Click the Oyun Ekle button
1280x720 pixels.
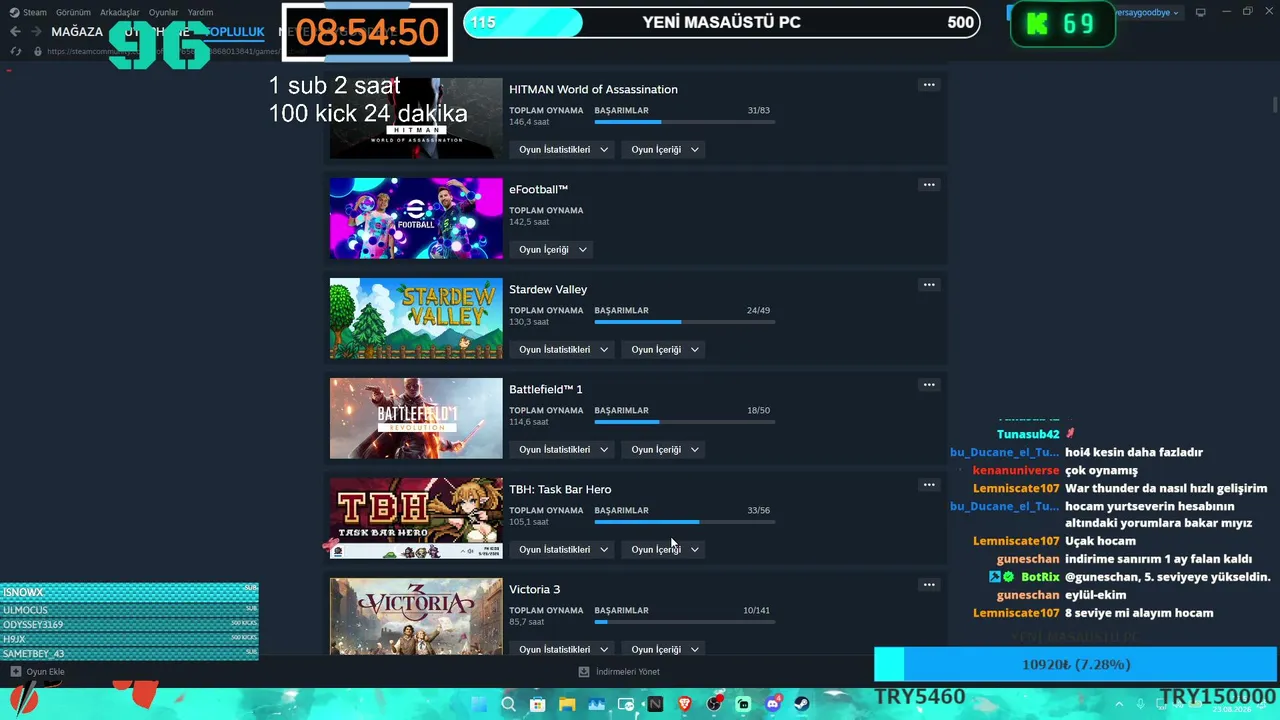(x=37, y=672)
